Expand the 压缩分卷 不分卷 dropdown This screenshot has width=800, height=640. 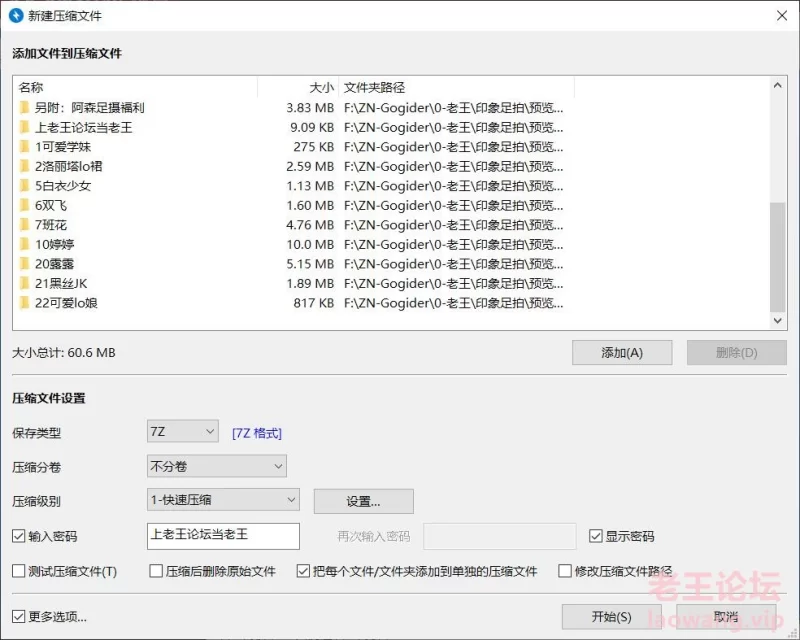[x=216, y=466]
